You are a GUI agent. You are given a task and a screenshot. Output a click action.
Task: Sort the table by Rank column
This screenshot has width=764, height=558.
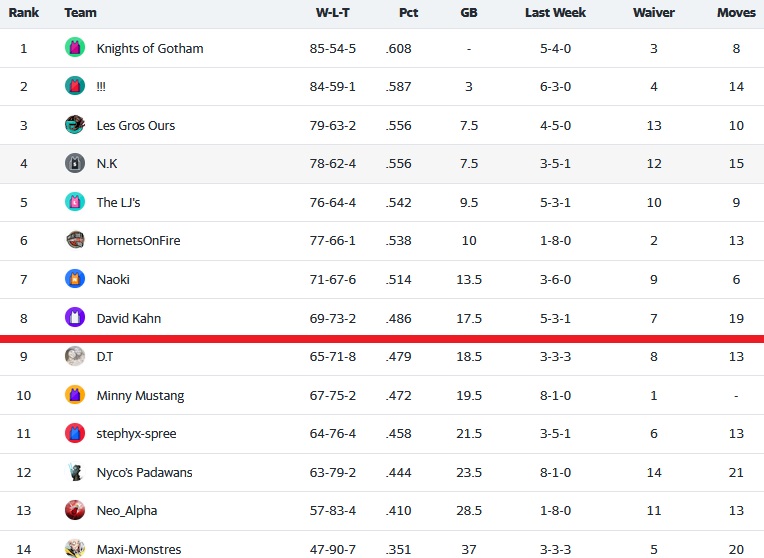click(x=23, y=13)
